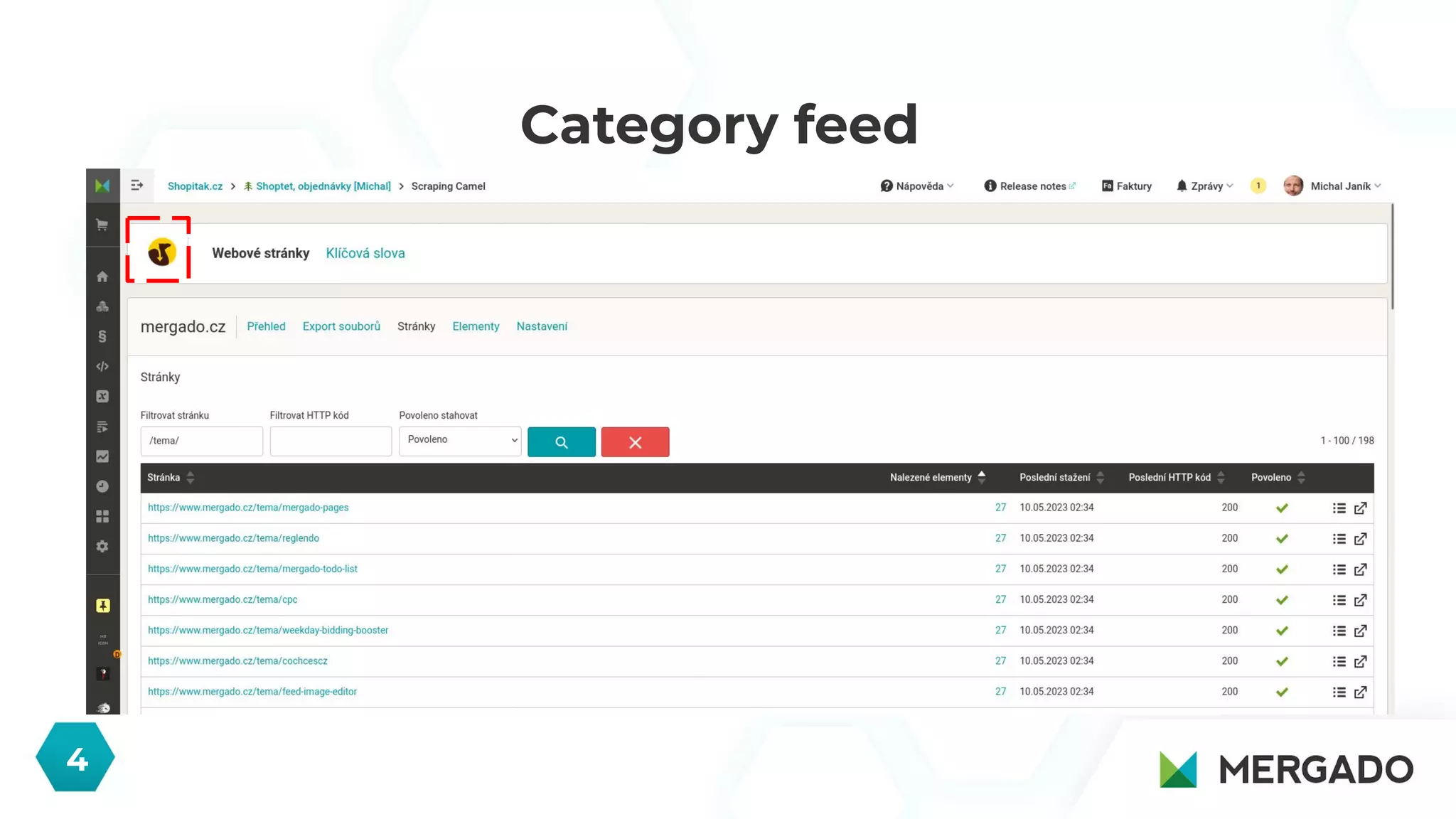This screenshot has height=819, width=1456.
Task: Go to the home icon in the sidebar
Action: 102,277
